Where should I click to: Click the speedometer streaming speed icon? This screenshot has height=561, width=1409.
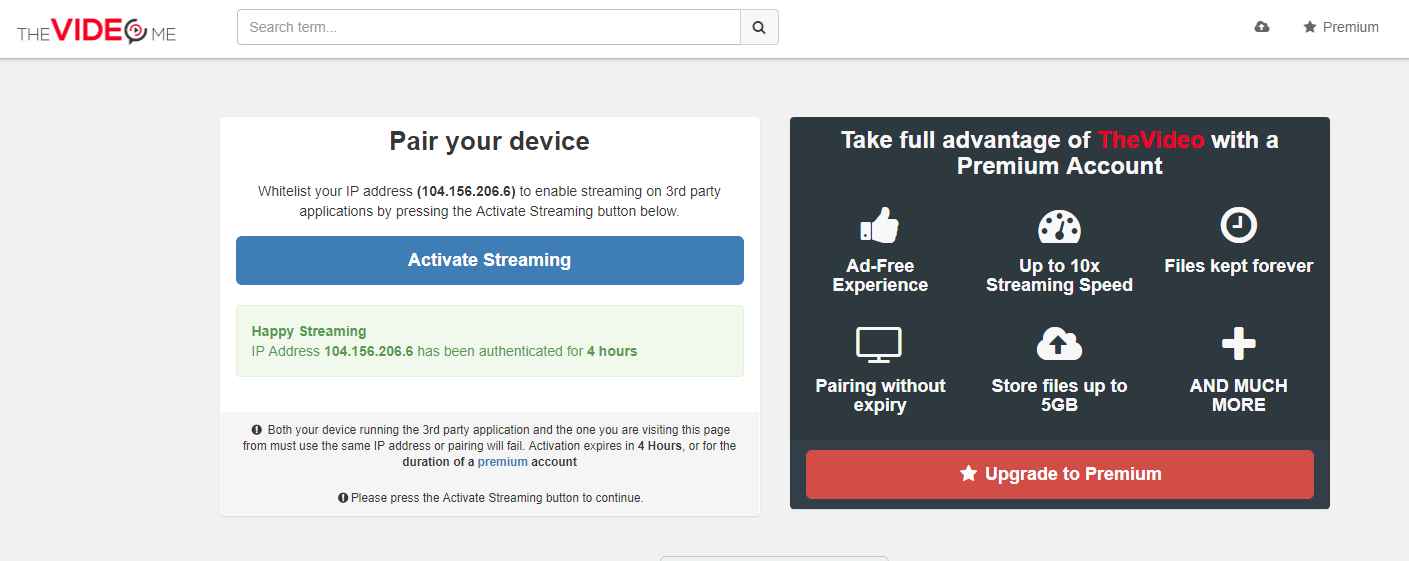point(1060,227)
